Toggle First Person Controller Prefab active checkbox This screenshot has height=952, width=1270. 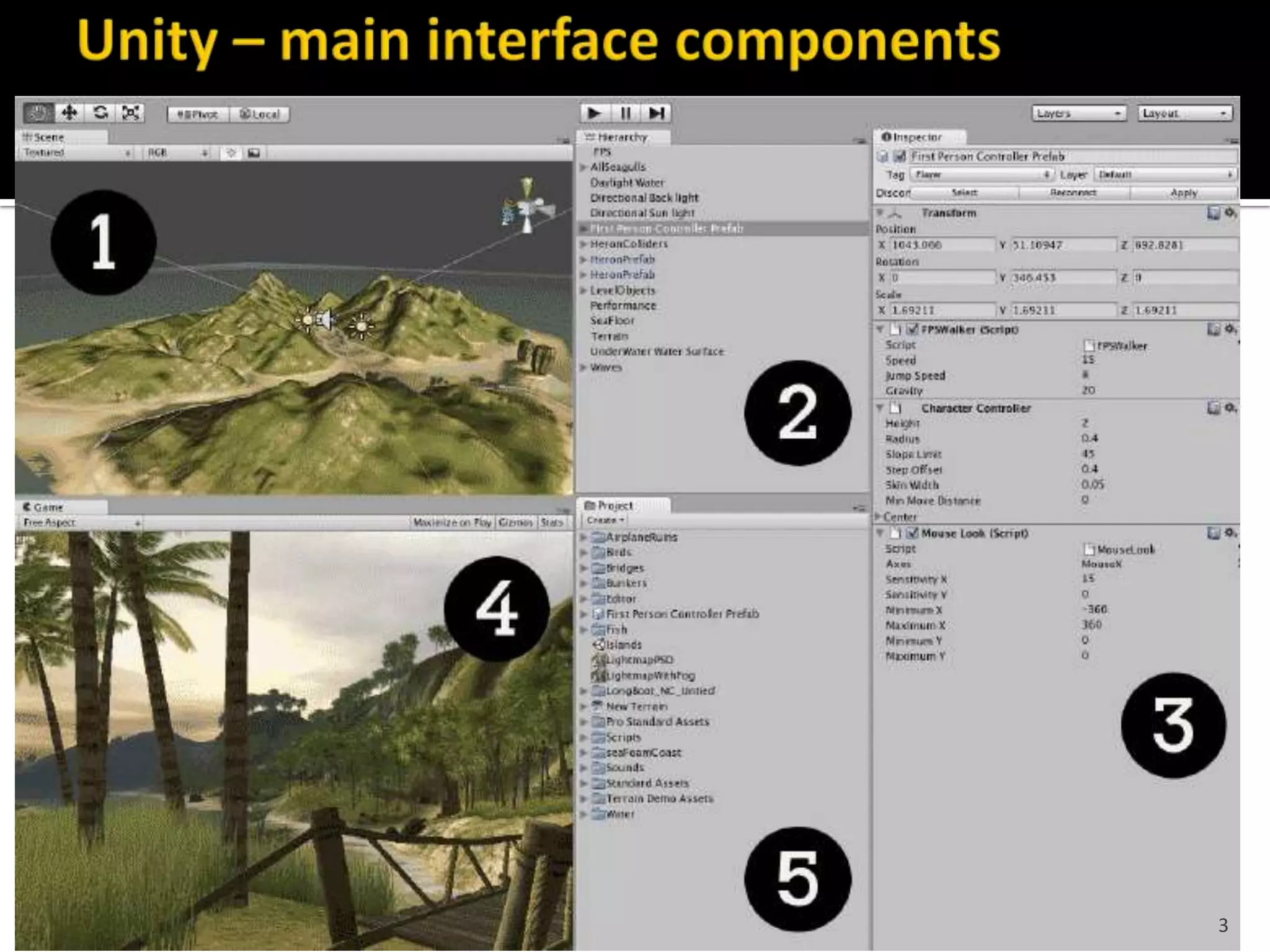point(900,157)
